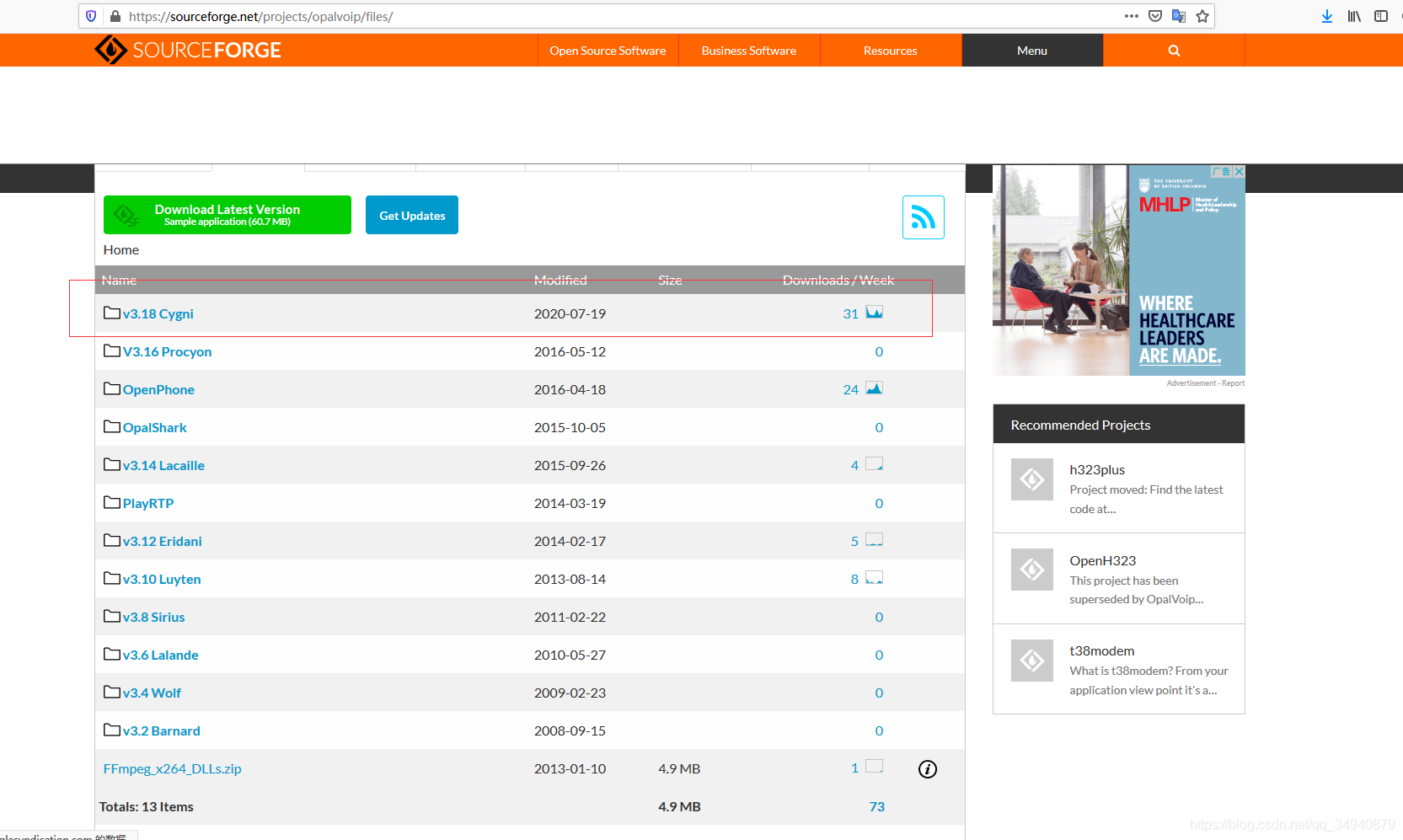Sort by the Modified column header
1403x840 pixels.
[560, 280]
